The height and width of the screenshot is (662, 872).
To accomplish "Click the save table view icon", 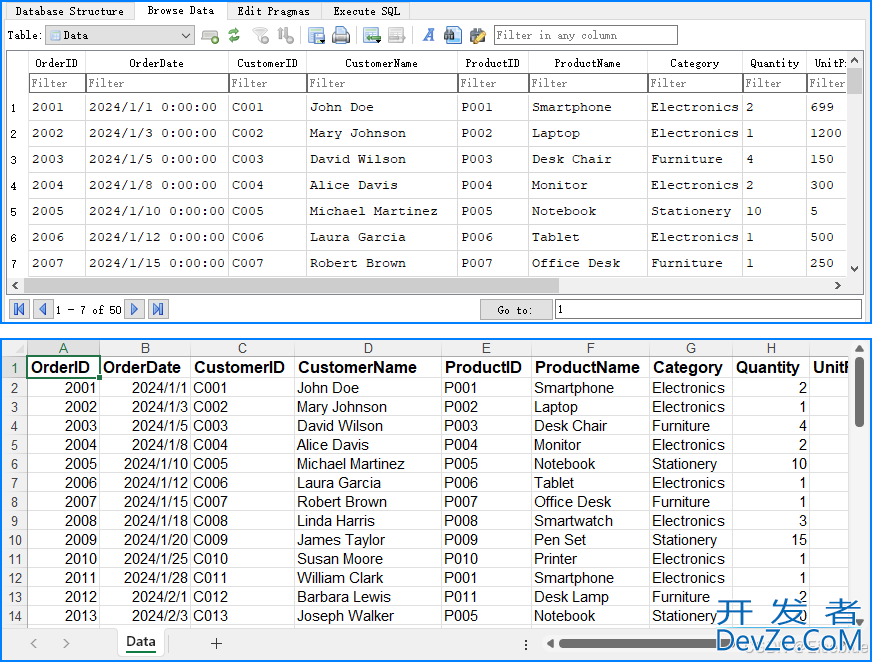I will click(316, 36).
